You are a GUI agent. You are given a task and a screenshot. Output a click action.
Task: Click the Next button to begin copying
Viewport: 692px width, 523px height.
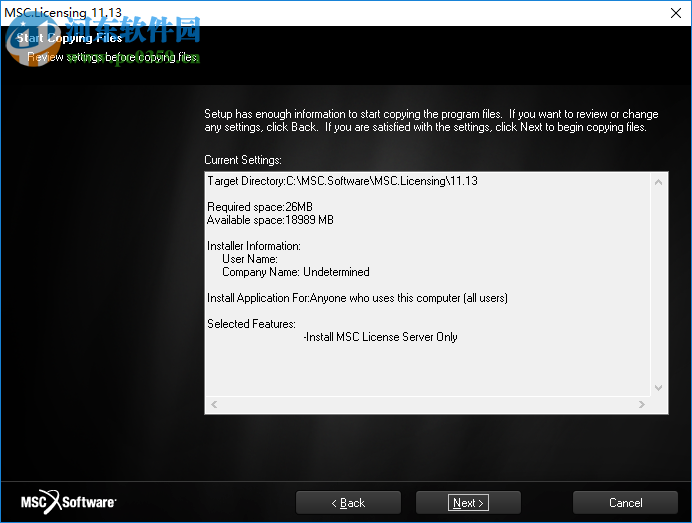[x=468, y=502]
